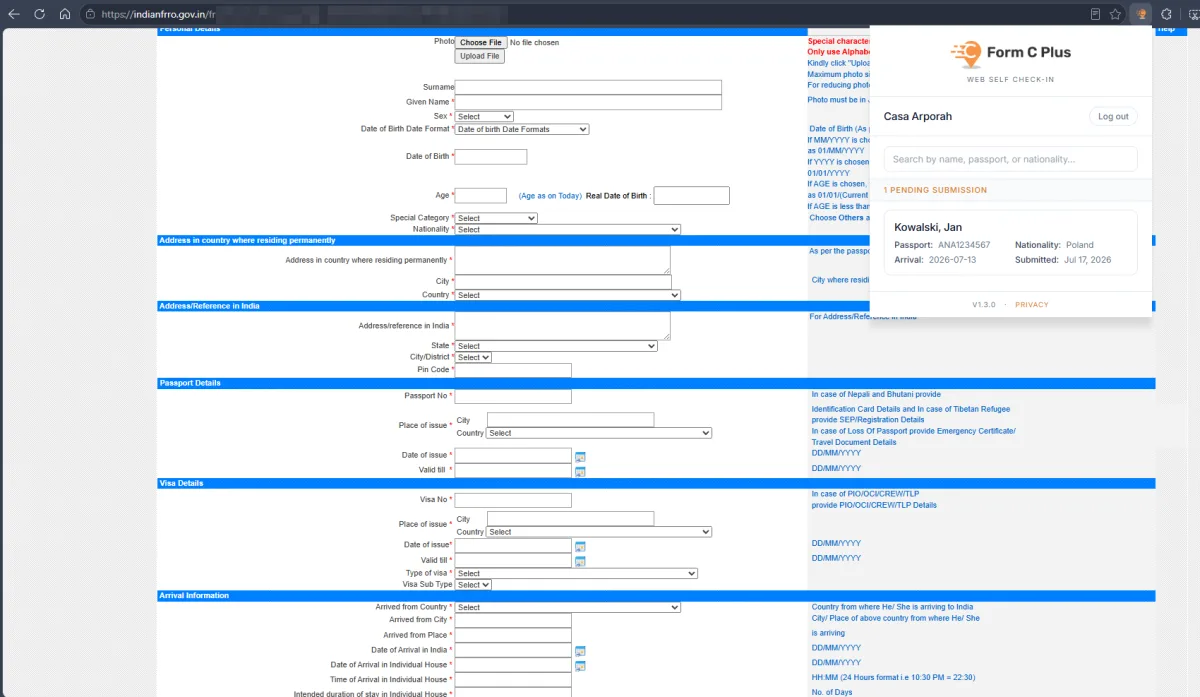1200x697 pixels.
Task: Open Date of Birth Date Format dropdown
Action: pyautogui.click(x=522, y=129)
